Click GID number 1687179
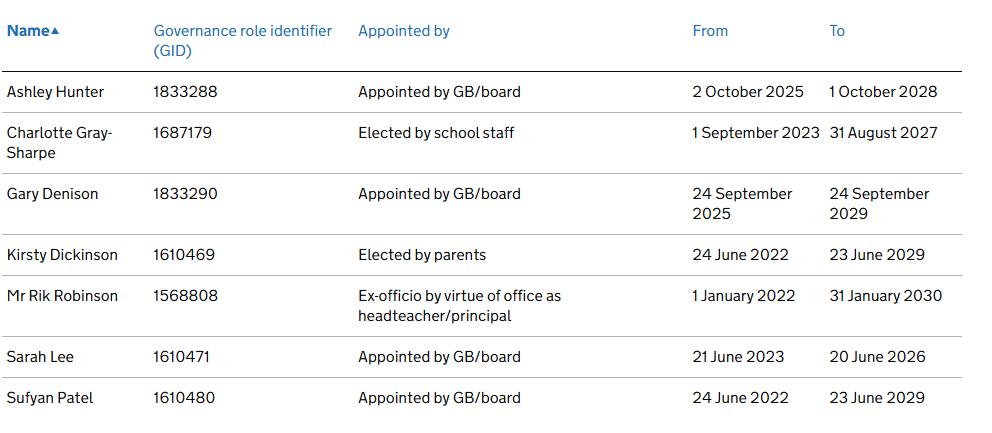The width and height of the screenshot is (992, 433). 182,133
